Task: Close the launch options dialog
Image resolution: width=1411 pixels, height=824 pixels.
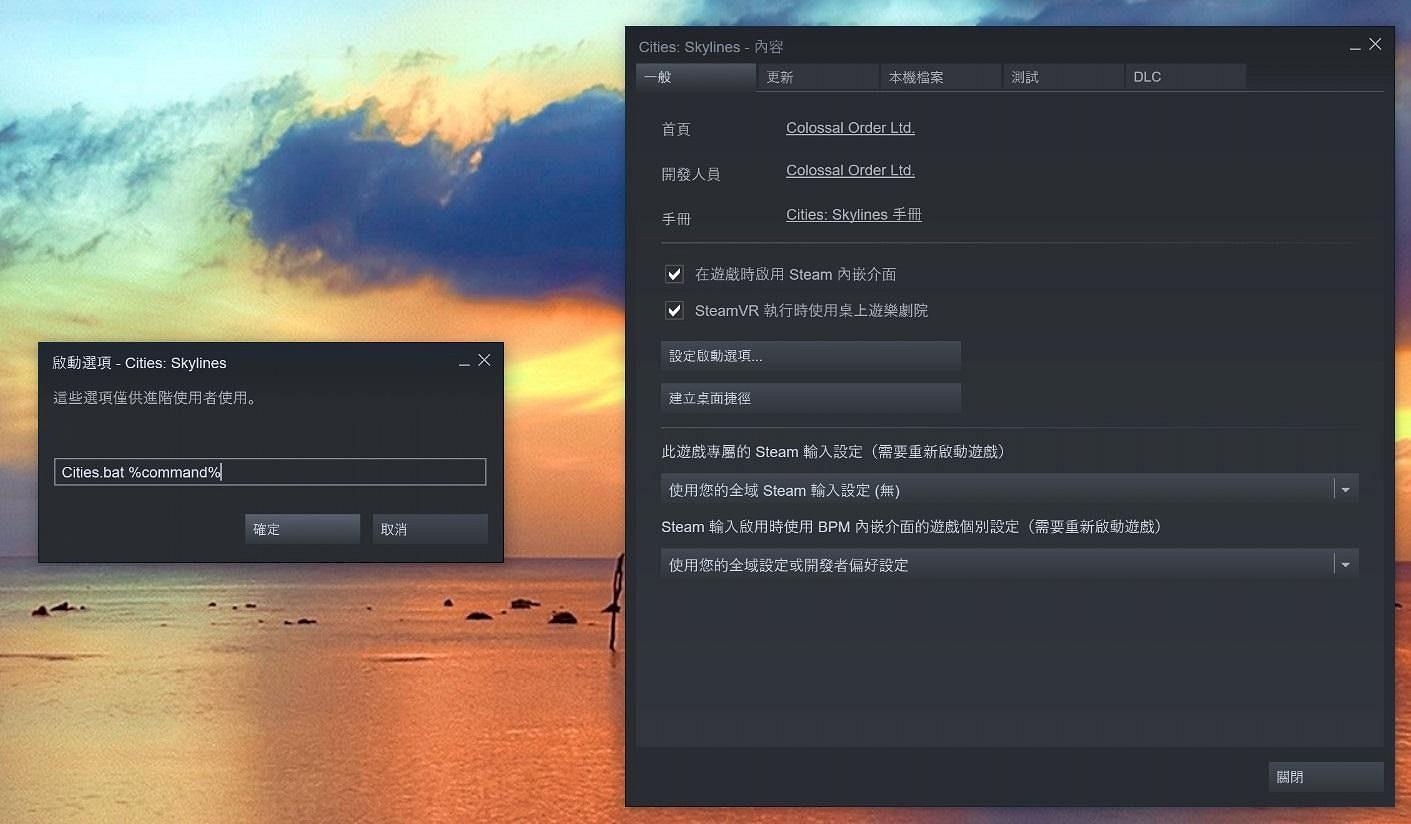Action: [484, 360]
